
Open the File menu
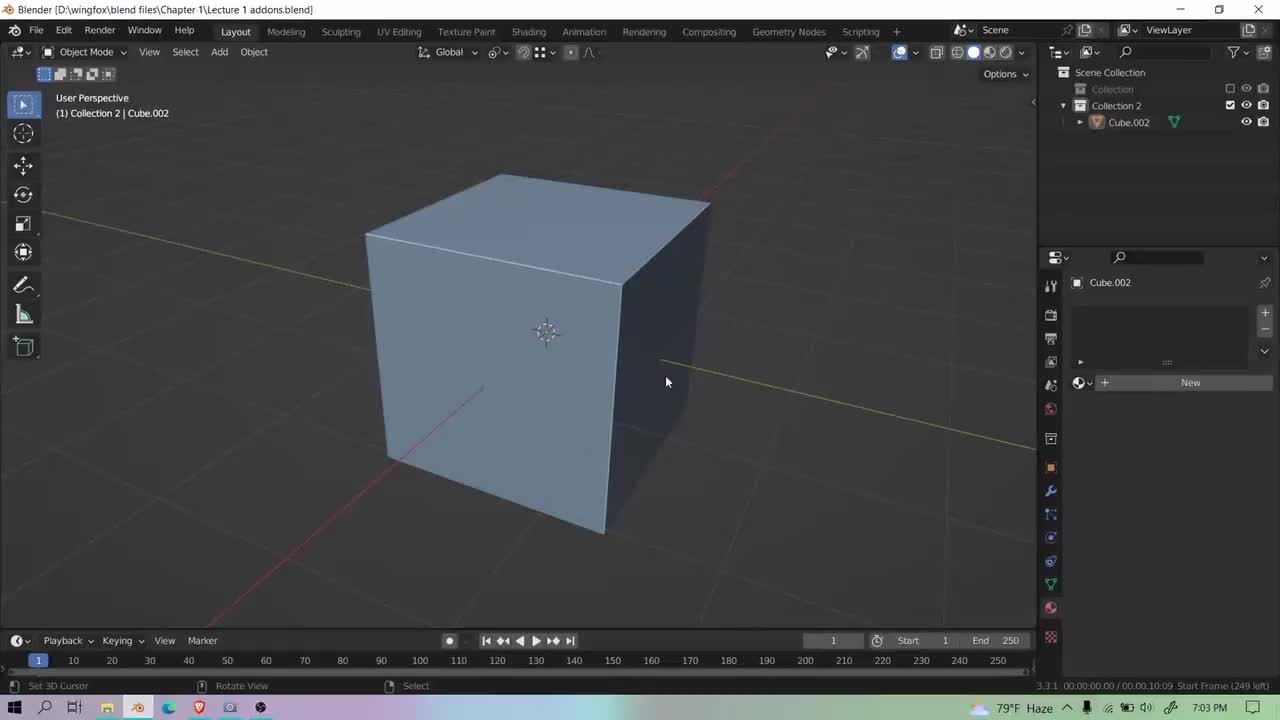tap(36, 30)
